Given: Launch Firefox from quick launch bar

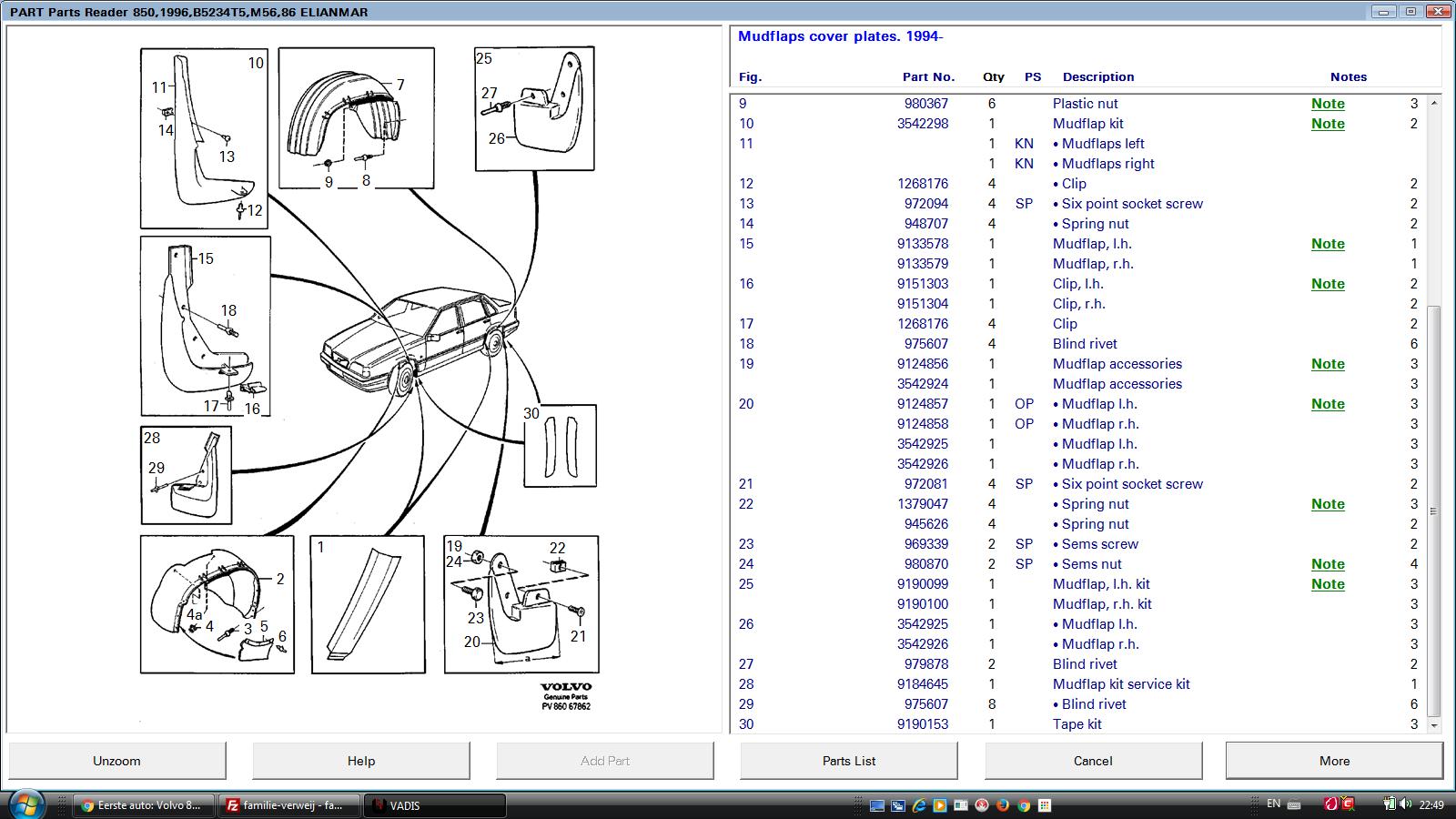Looking at the screenshot, I should [x=1003, y=805].
